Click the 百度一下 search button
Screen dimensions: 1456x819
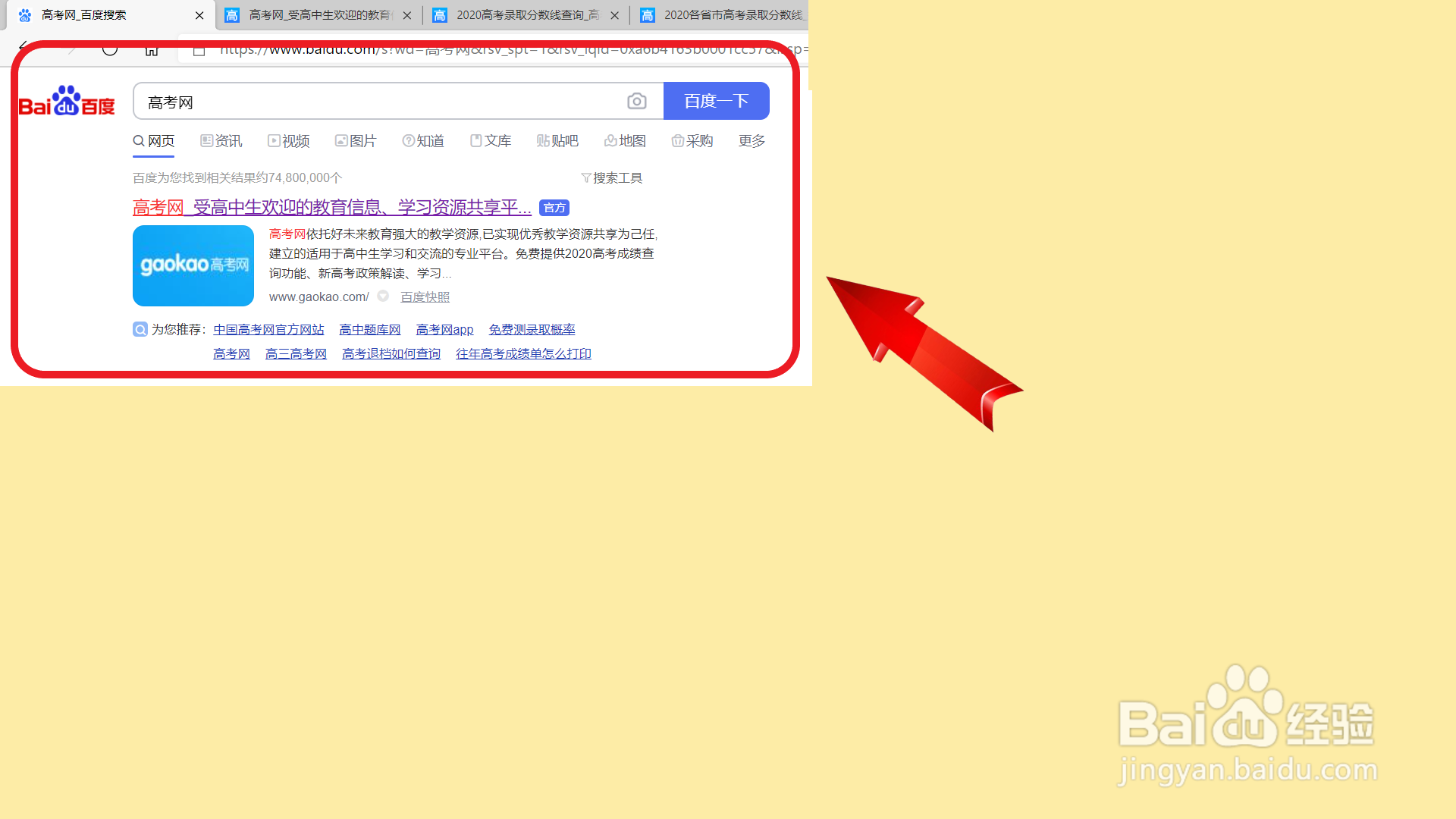(x=717, y=101)
